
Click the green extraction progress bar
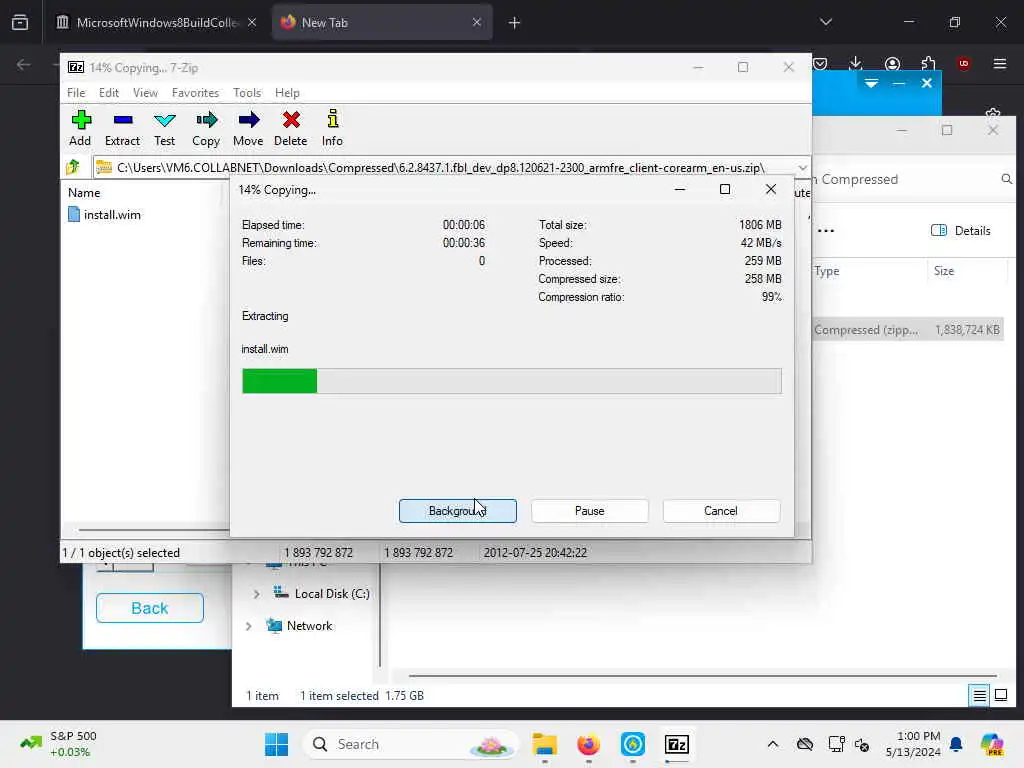pos(511,381)
